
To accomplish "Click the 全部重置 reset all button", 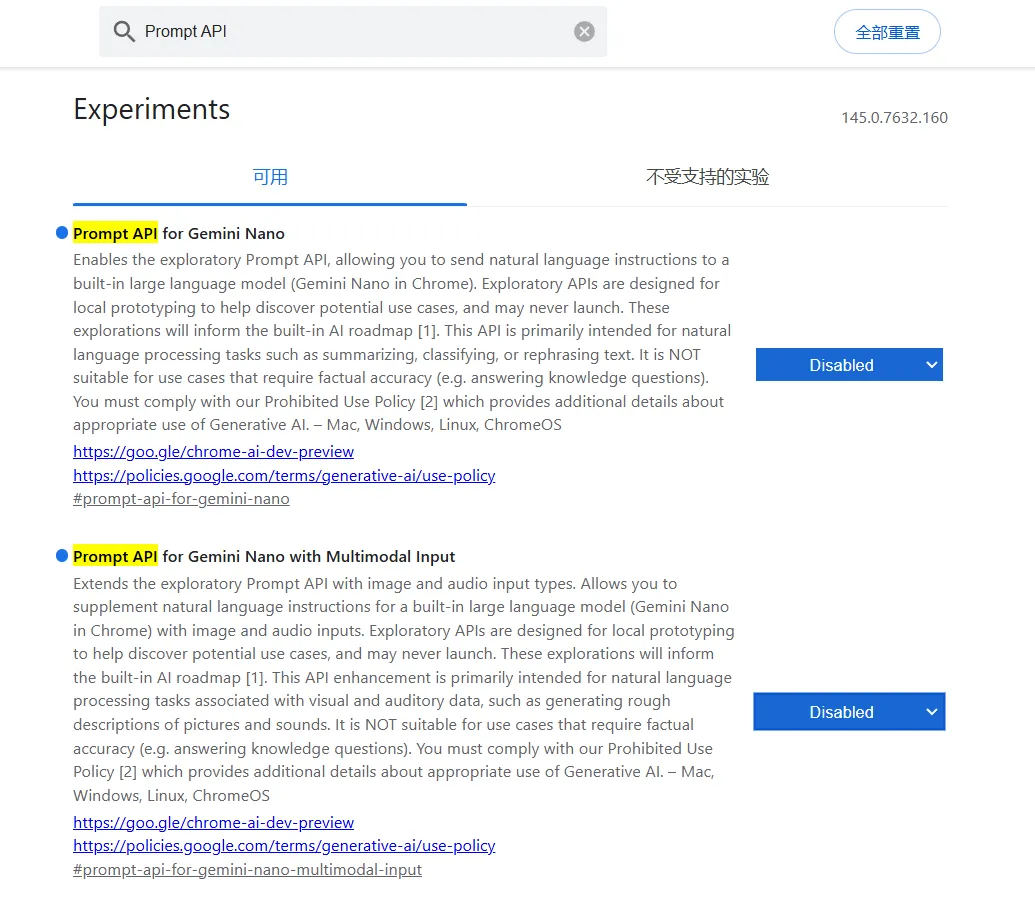I will tap(887, 32).
